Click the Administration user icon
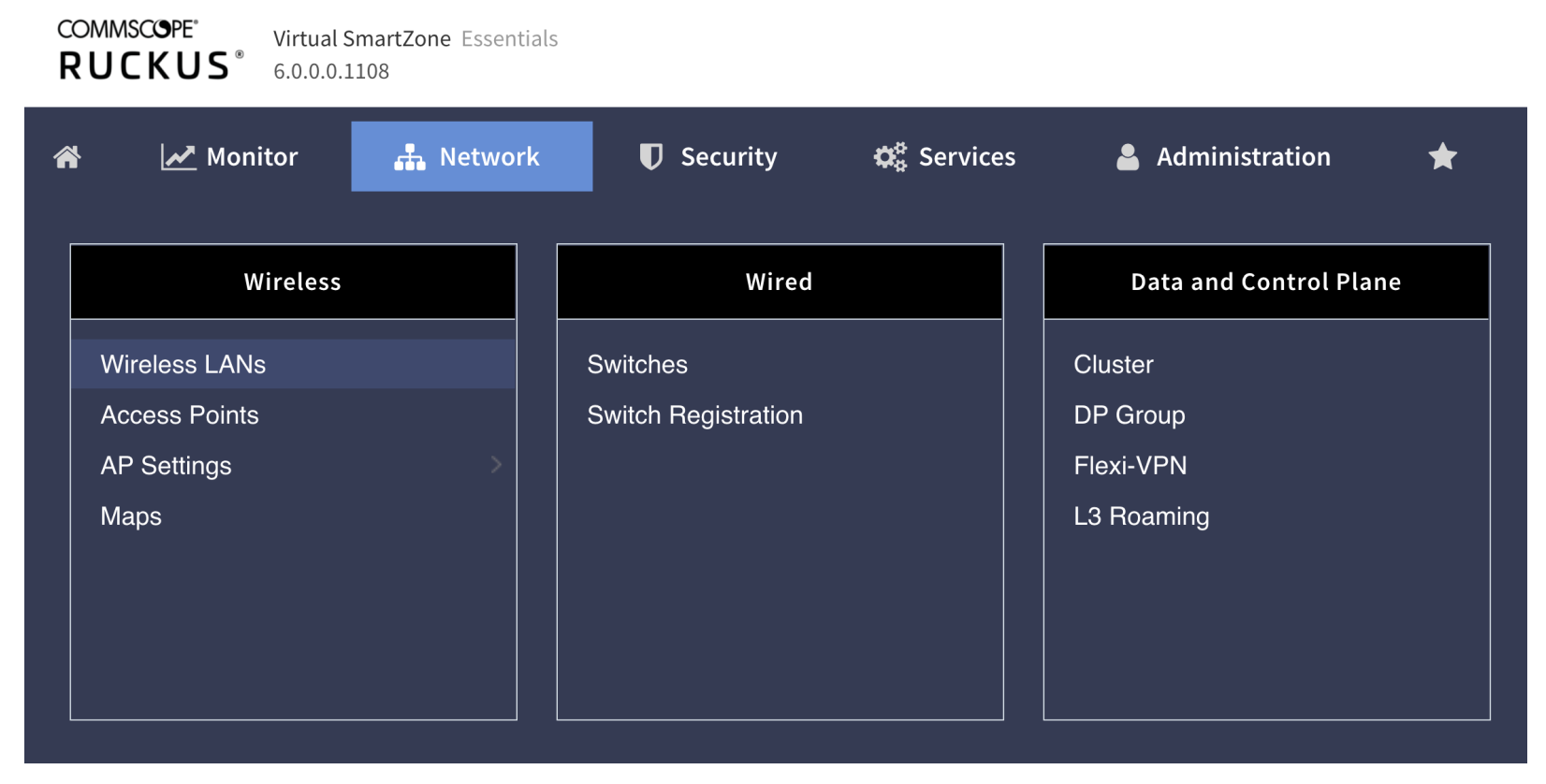 point(1128,157)
